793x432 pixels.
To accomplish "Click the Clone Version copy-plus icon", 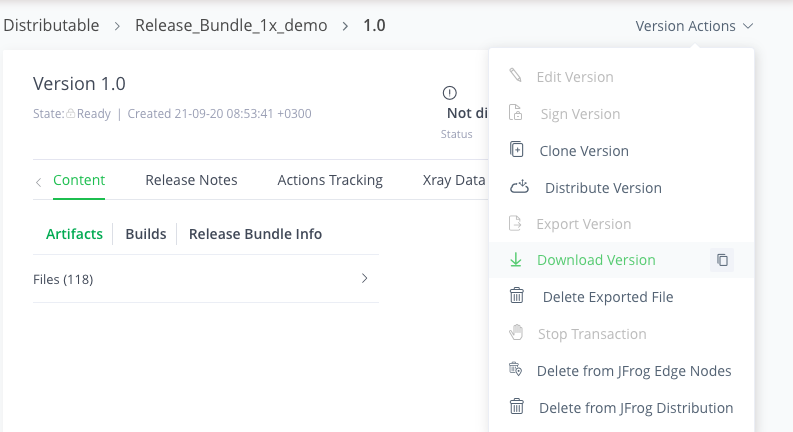I will (516, 149).
